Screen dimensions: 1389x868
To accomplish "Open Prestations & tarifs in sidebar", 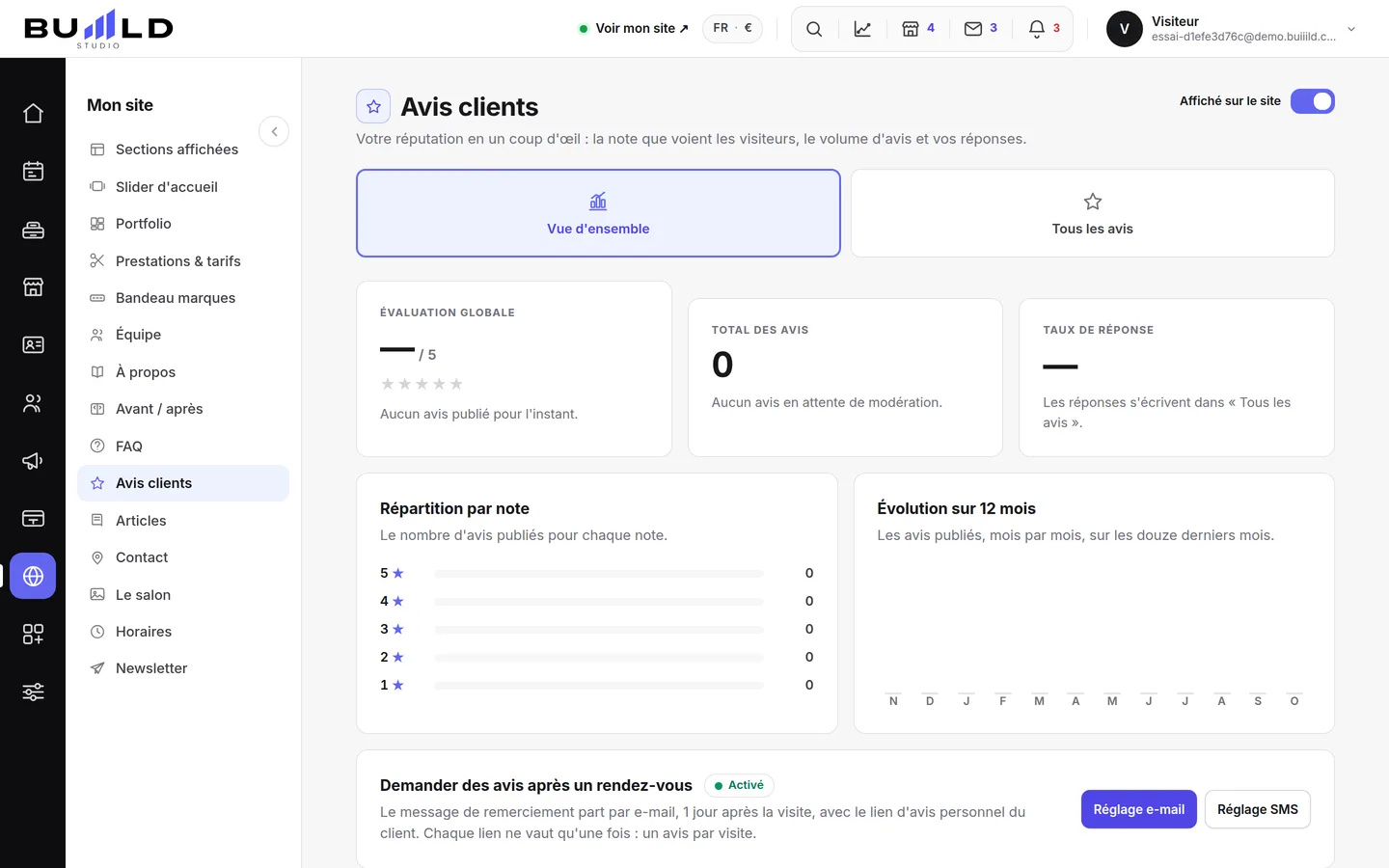I will coord(183,261).
